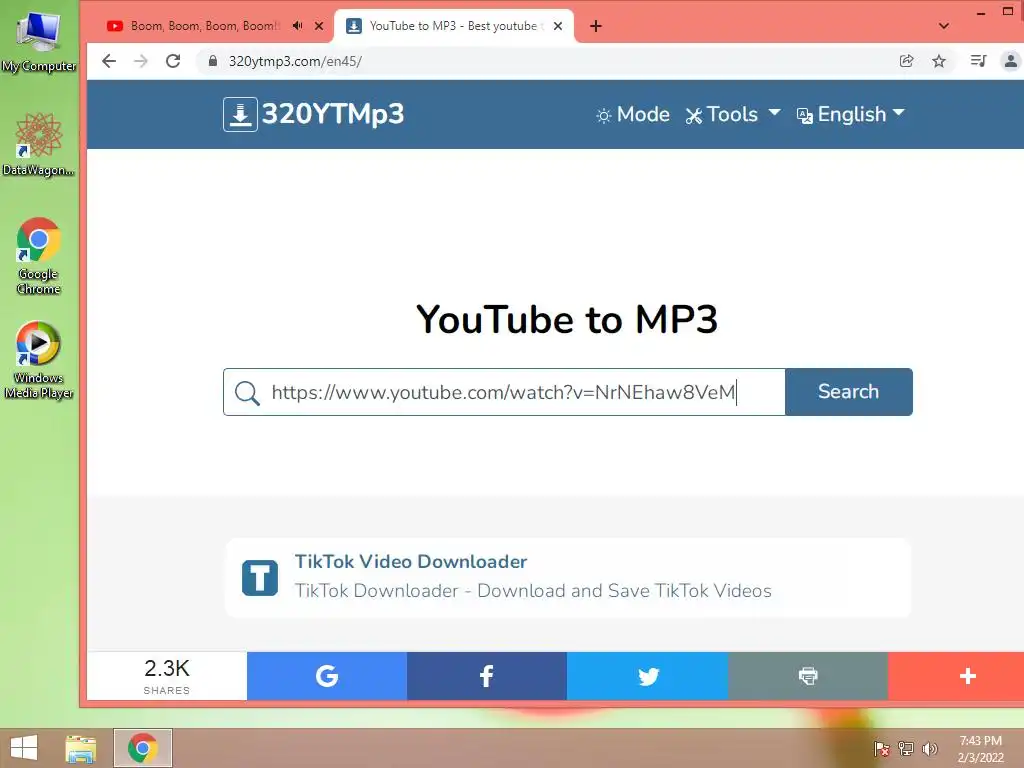Image resolution: width=1024 pixels, height=768 pixels.
Task: Open the Action Center flag tray icon
Action: (x=882, y=748)
